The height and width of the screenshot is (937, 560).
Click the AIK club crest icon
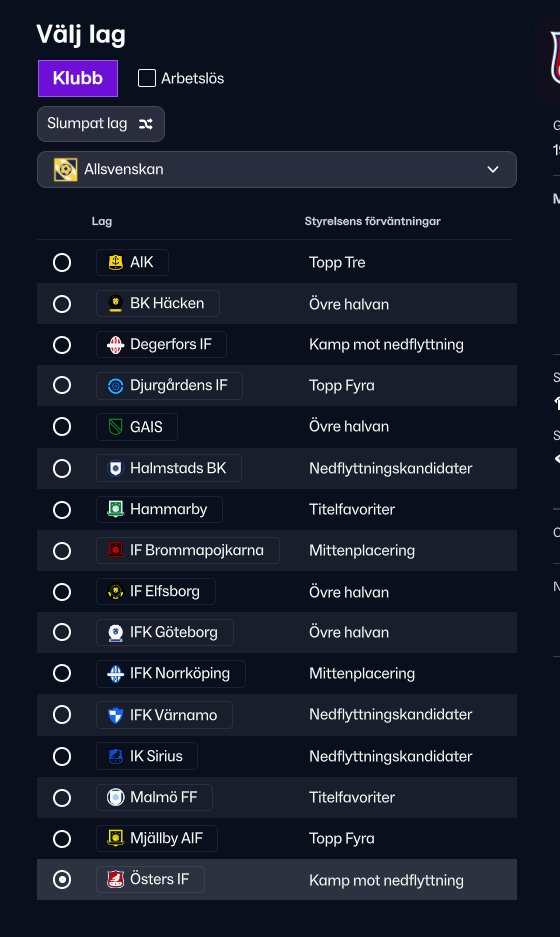115,262
